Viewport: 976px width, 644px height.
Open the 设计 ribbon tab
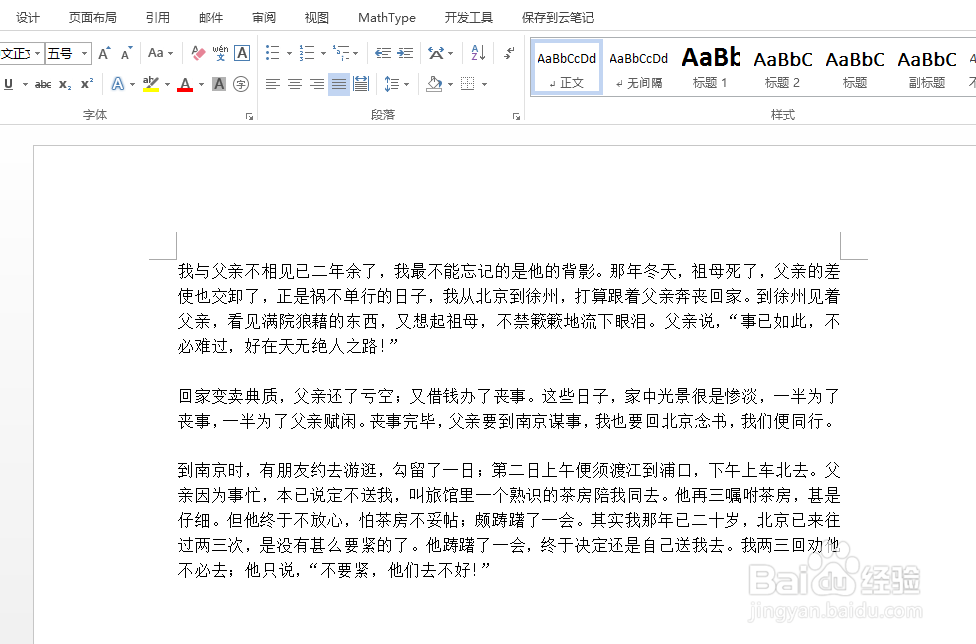coord(27,17)
